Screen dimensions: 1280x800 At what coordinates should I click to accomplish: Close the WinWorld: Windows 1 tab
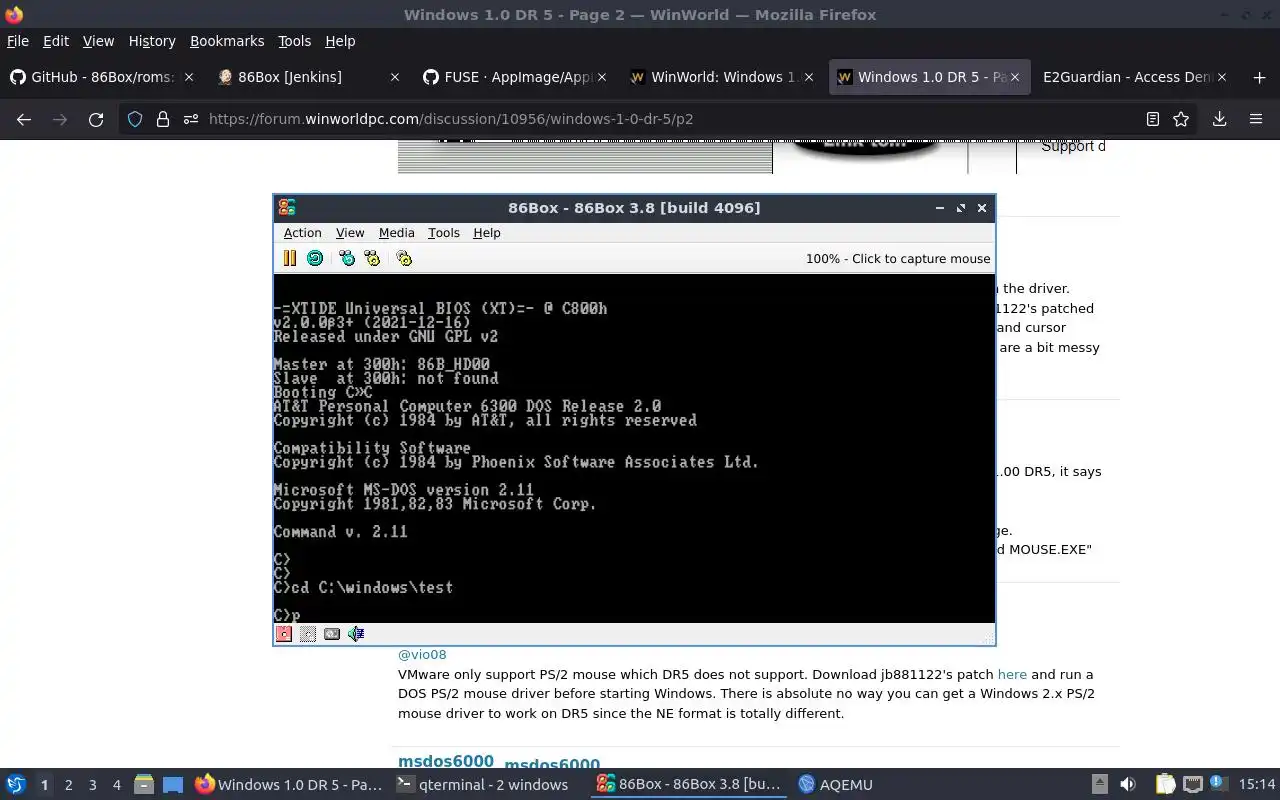click(809, 77)
